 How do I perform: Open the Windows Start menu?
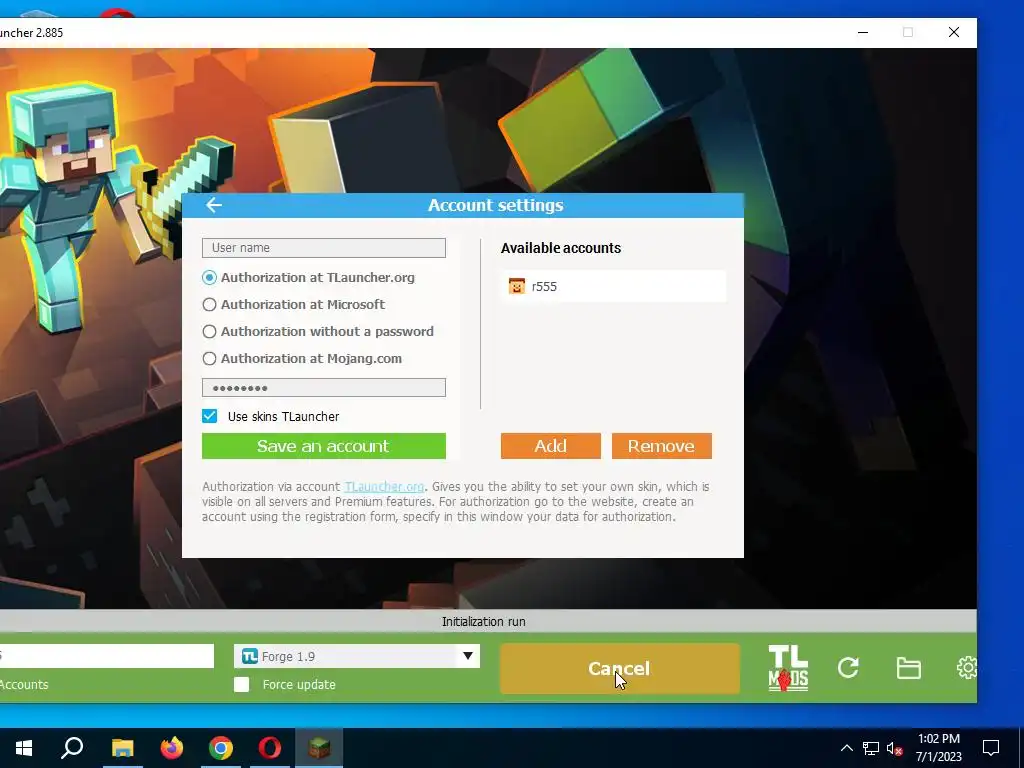(24, 748)
